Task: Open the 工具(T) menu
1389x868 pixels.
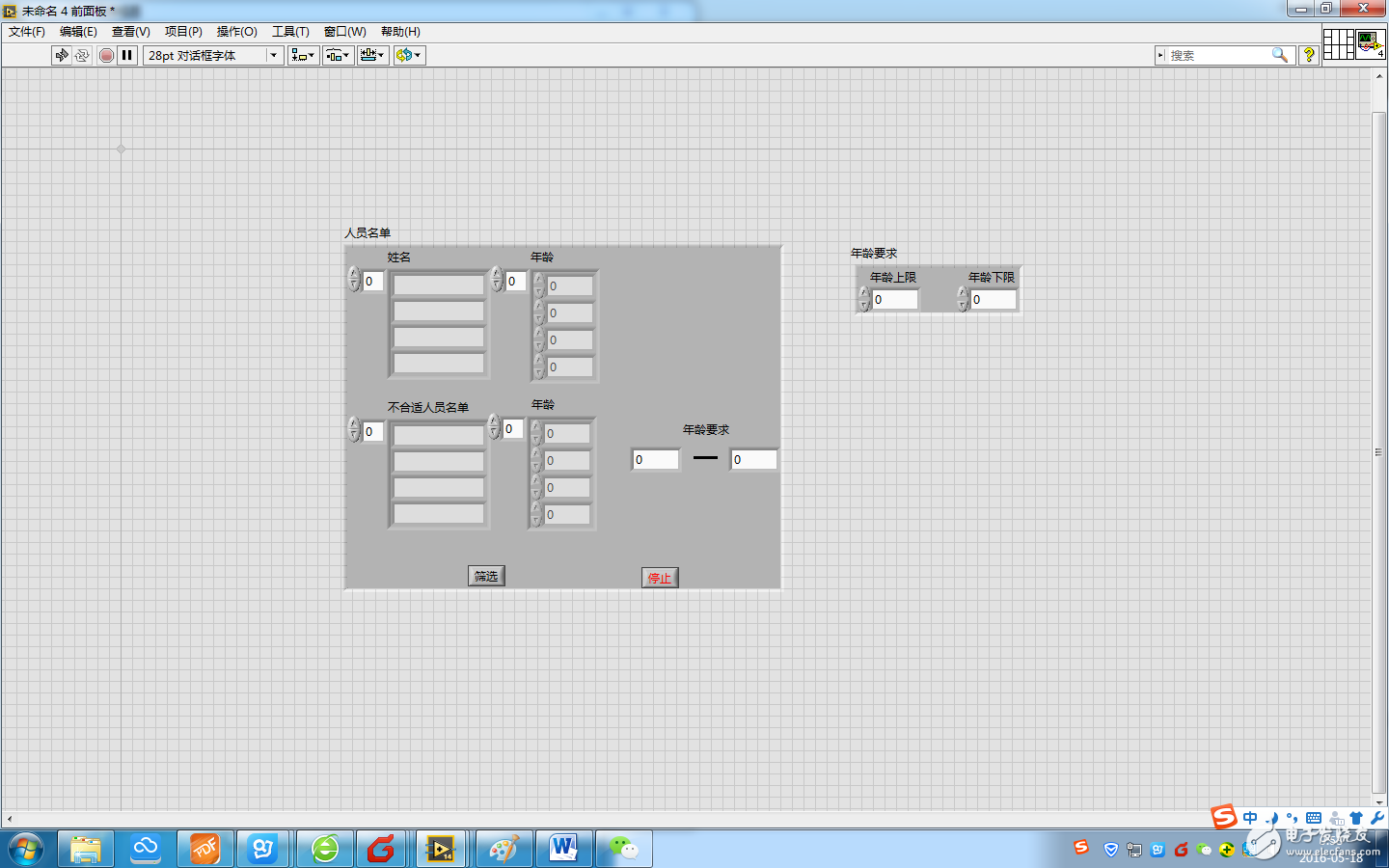Action: [290, 32]
